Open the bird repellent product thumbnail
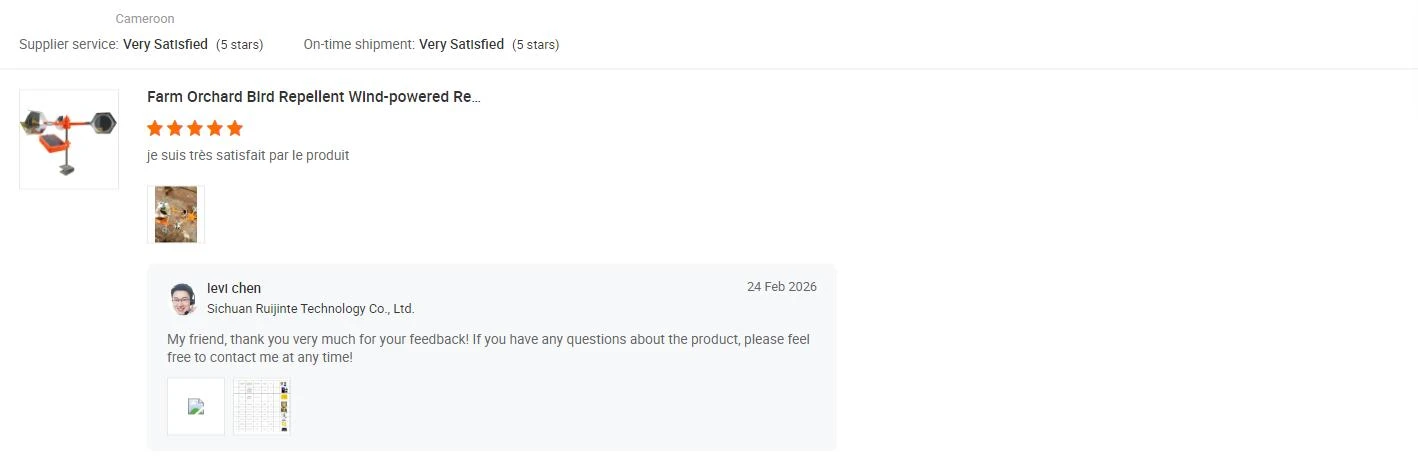Viewport: 1418px width, 468px height. [x=69, y=139]
